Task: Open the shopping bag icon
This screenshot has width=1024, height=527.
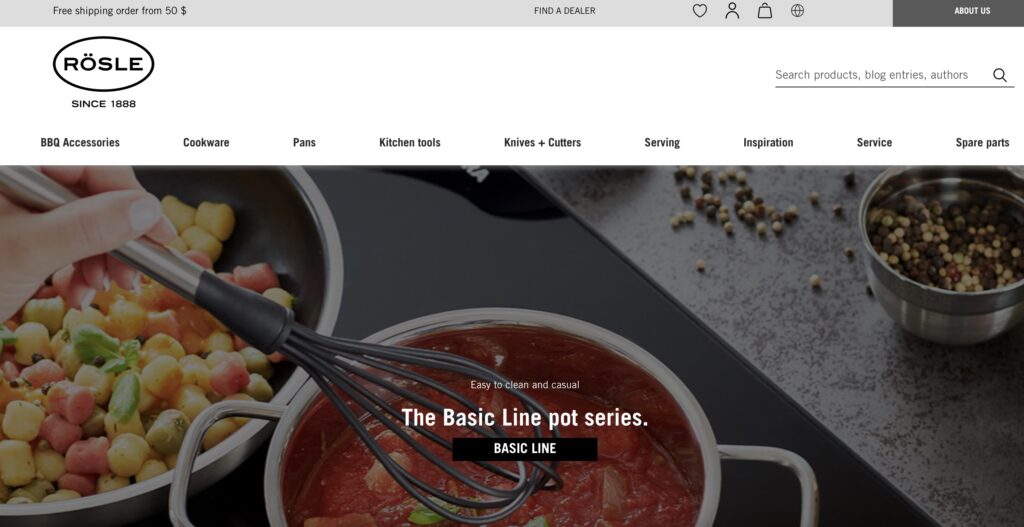Action: (x=765, y=11)
